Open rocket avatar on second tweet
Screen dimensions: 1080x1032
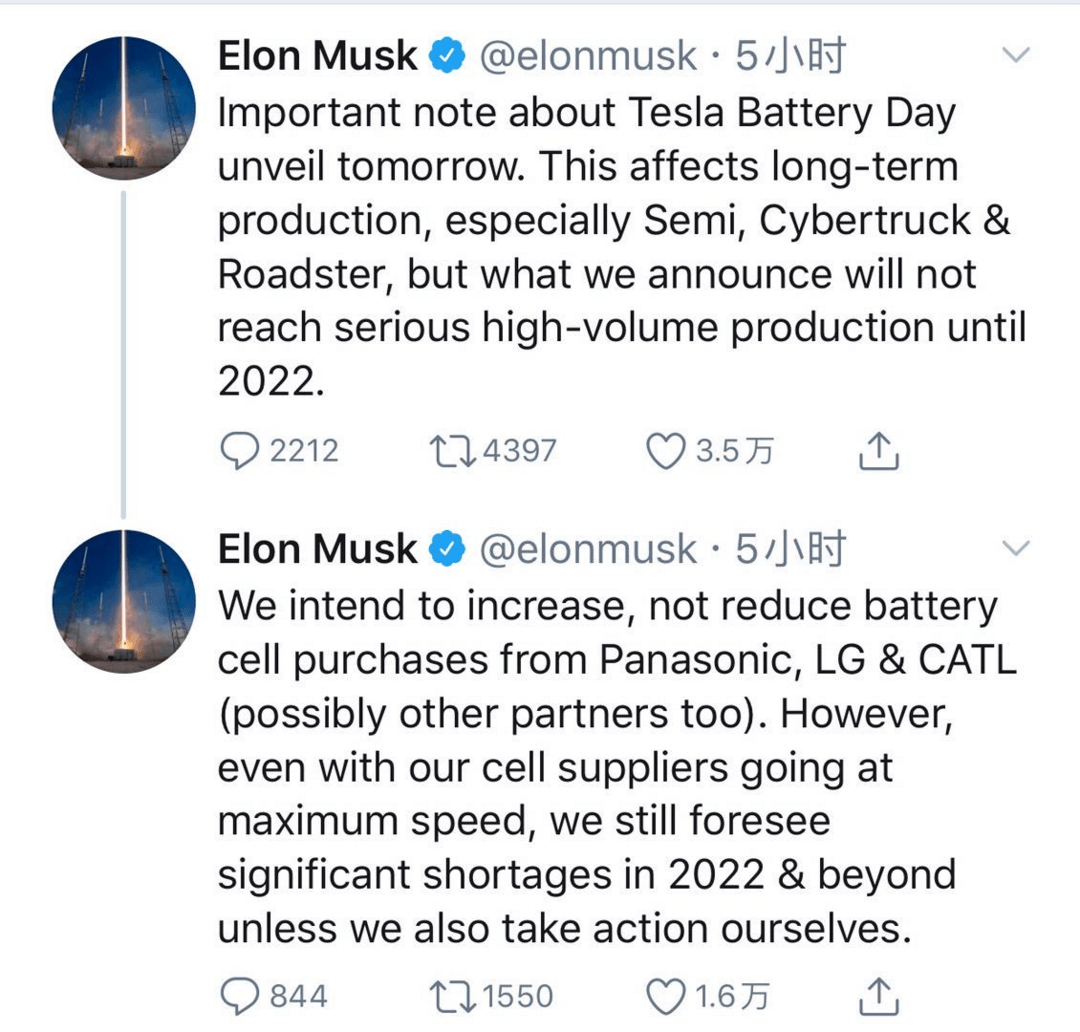tap(124, 601)
